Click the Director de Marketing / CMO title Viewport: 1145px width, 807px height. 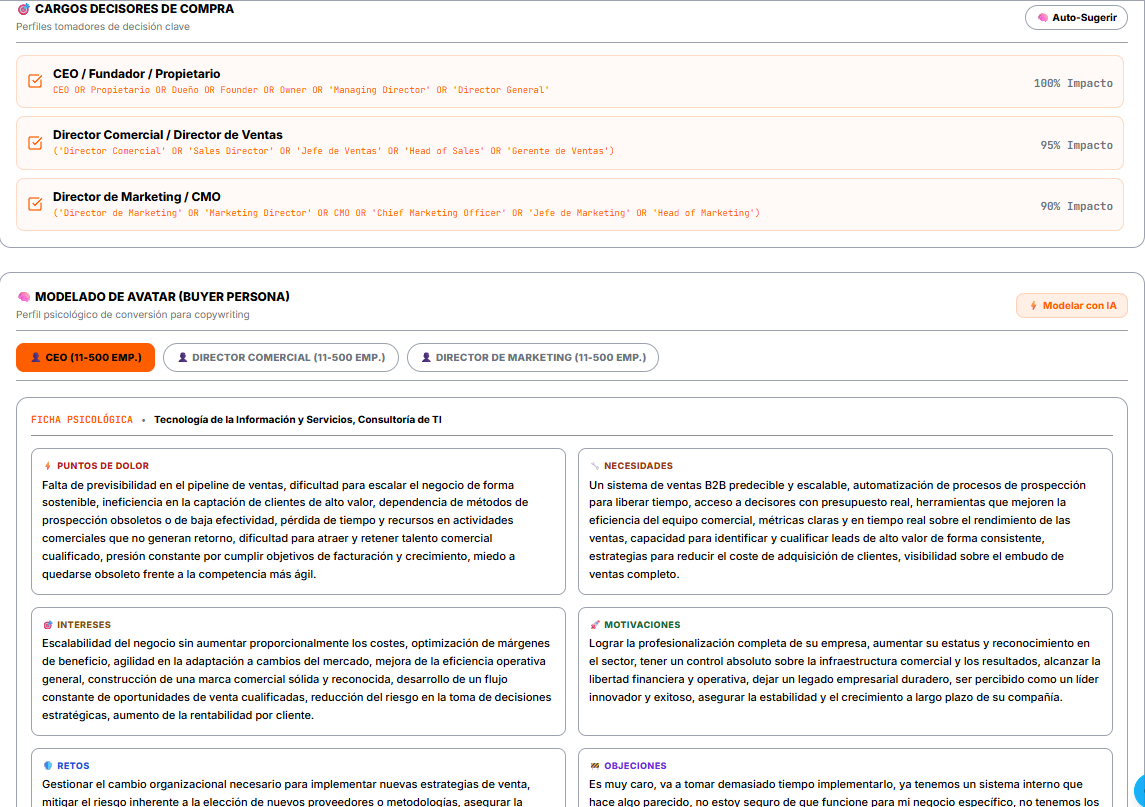[x=137, y=197]
